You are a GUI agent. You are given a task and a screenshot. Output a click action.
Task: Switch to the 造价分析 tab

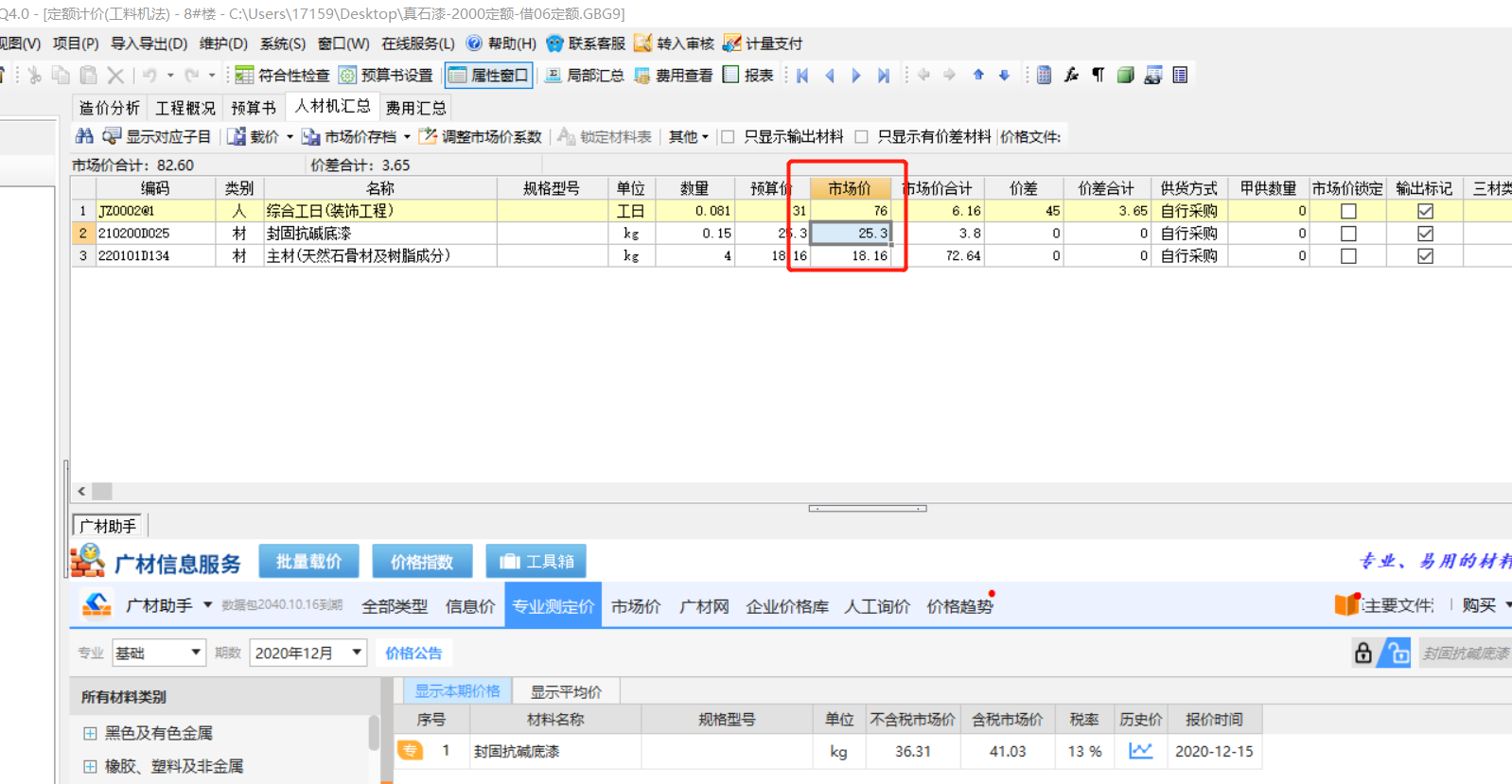tap(109, 108)
